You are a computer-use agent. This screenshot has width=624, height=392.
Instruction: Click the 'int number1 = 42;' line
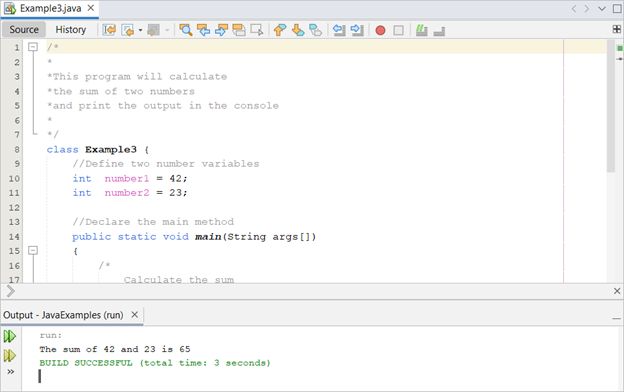coord(130,178)
